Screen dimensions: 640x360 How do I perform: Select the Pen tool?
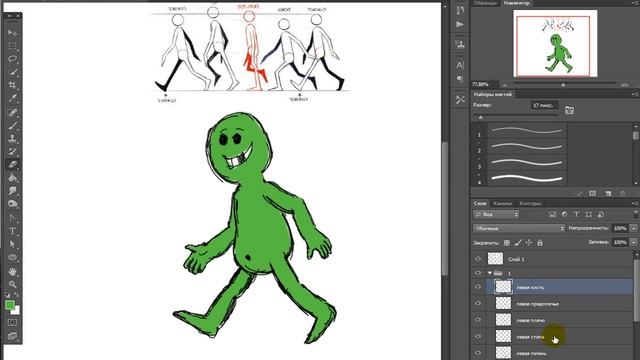tap(12, 217)
